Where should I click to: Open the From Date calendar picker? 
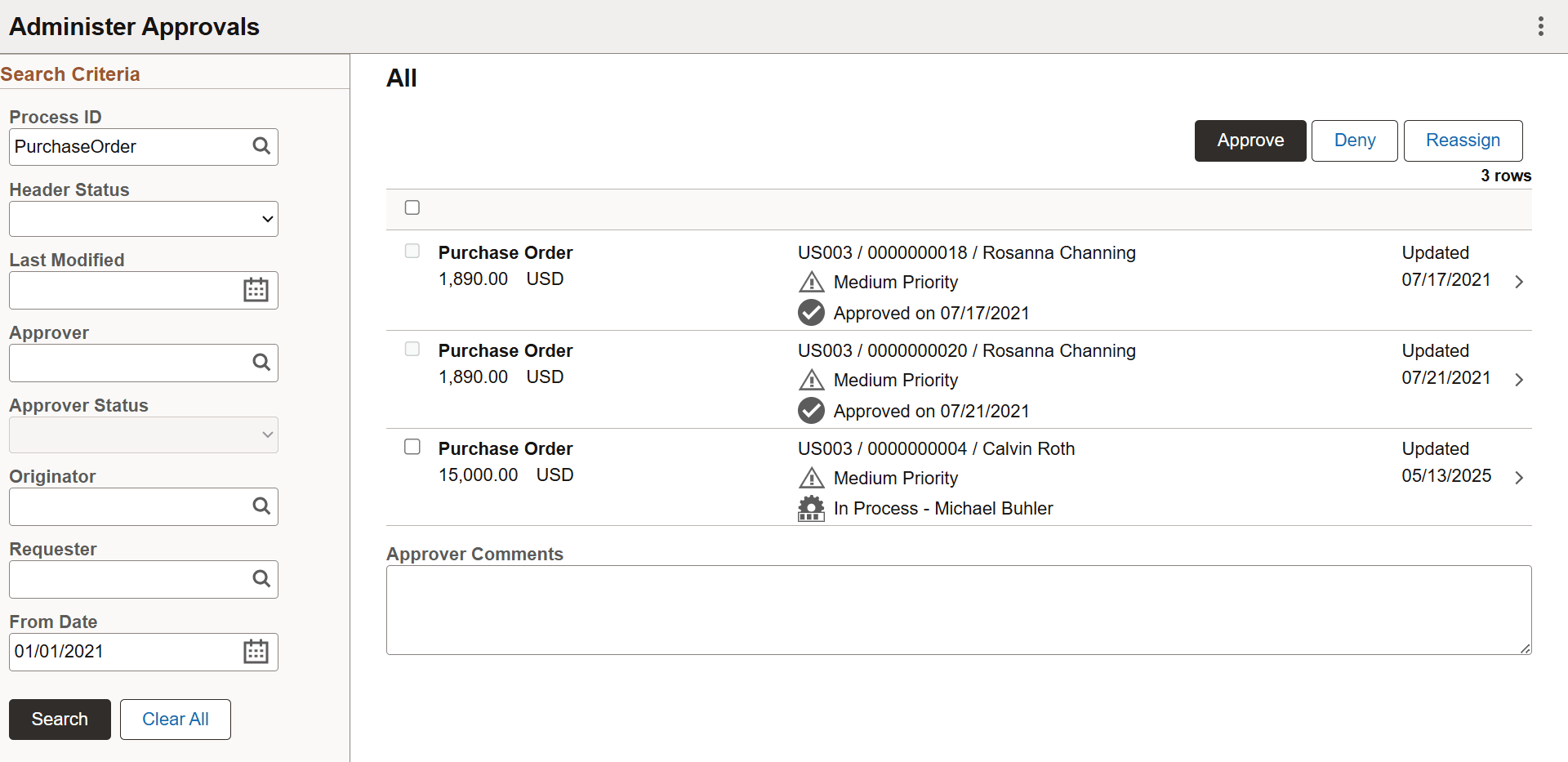(256, 651)
